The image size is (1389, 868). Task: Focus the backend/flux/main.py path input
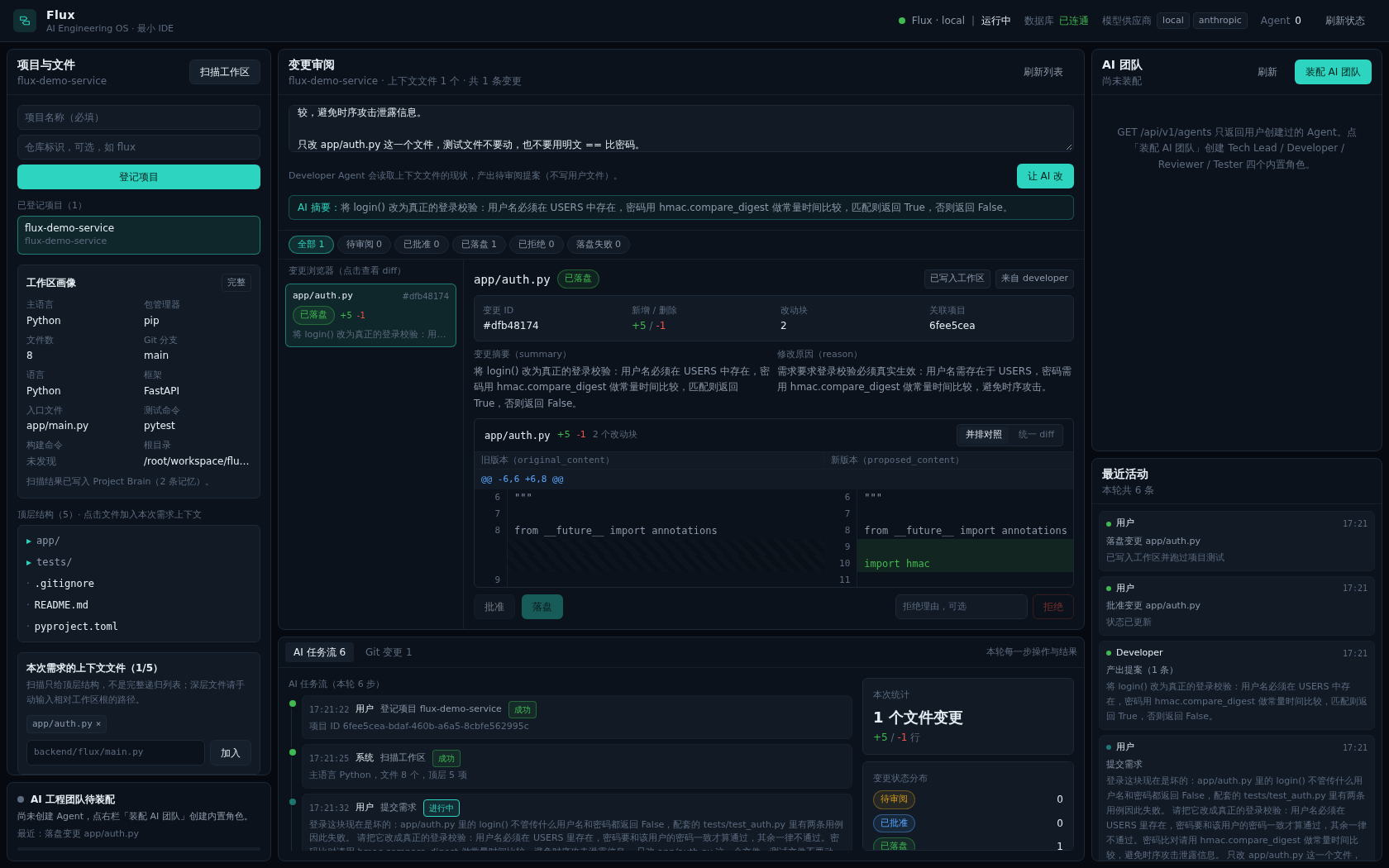coord(116,752)
